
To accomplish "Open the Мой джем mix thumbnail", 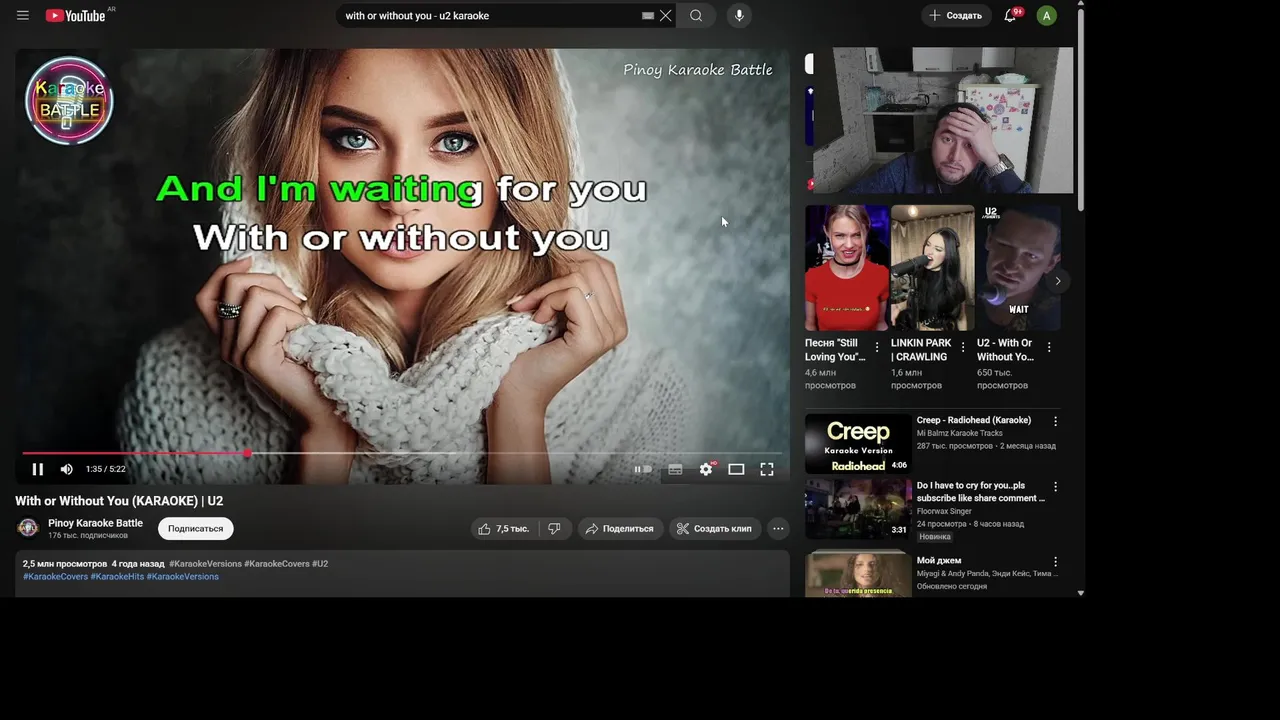I will click(x=858, y=575).
